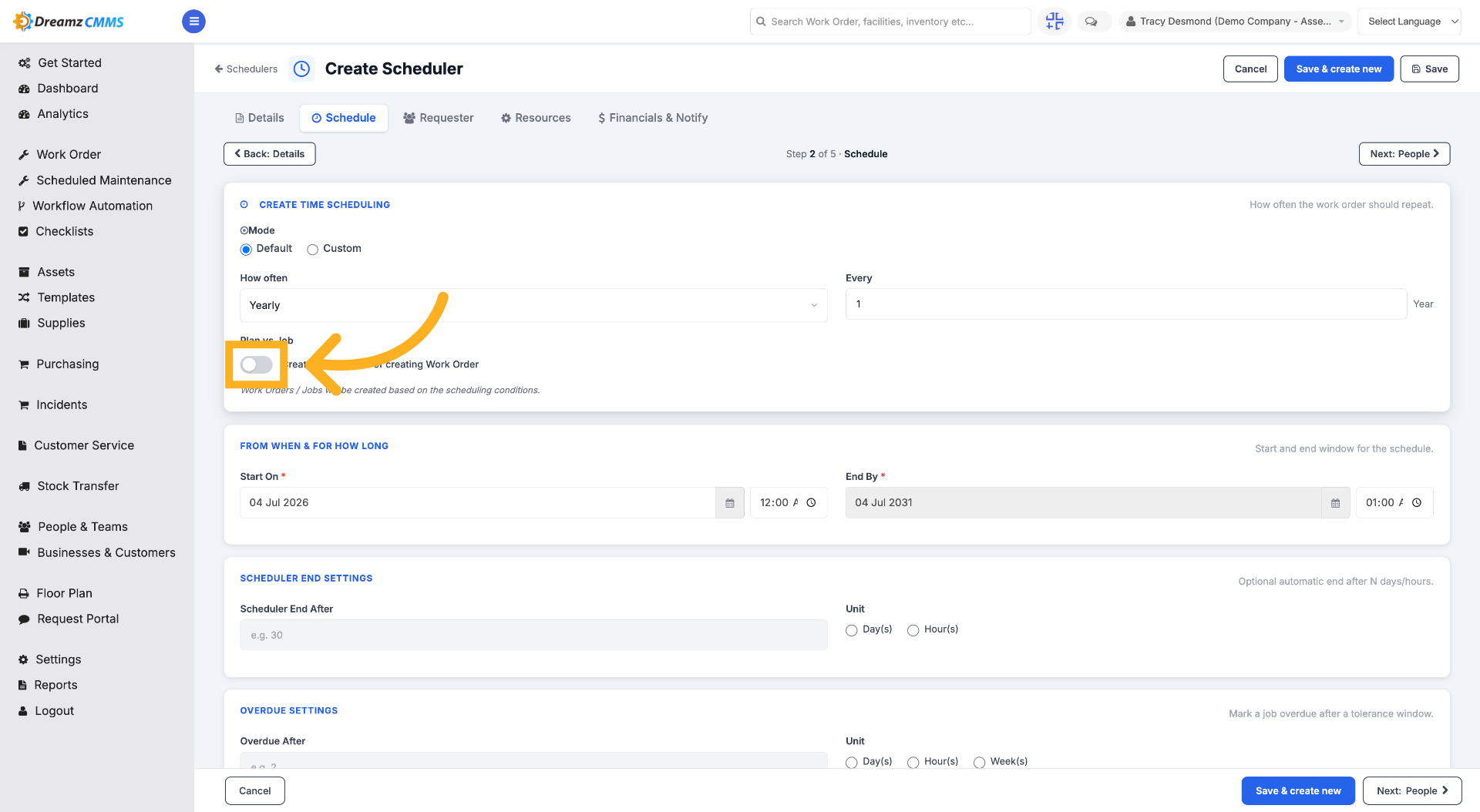Toggle the sidebar hamburger menu icon
Image resolution: width=1480 pixels, height=812 pixels.
tap(193, 22)
